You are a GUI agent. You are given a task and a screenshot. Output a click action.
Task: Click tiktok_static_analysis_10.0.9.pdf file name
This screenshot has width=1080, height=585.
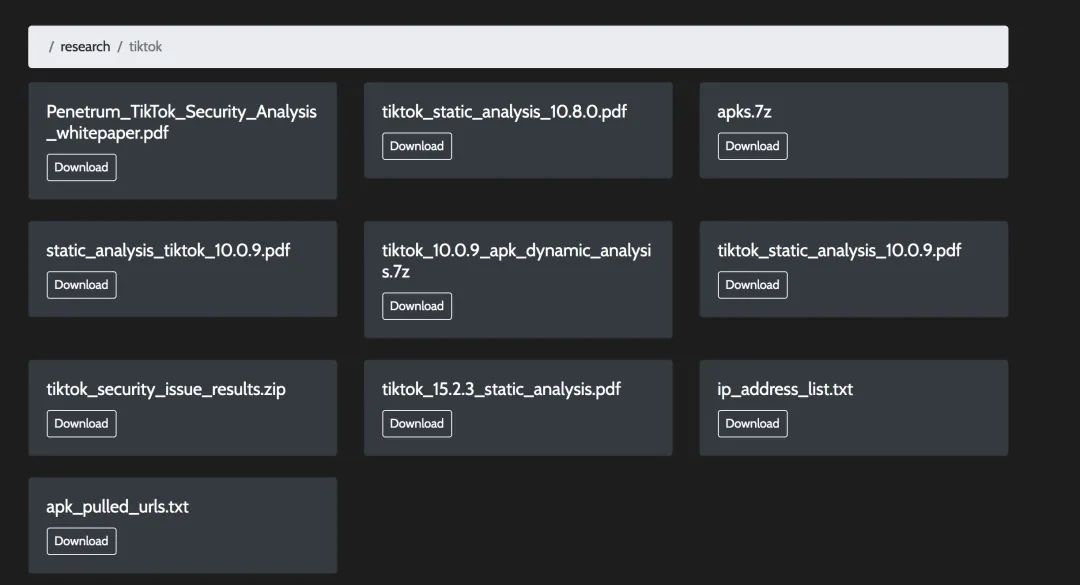coord(839,250)
